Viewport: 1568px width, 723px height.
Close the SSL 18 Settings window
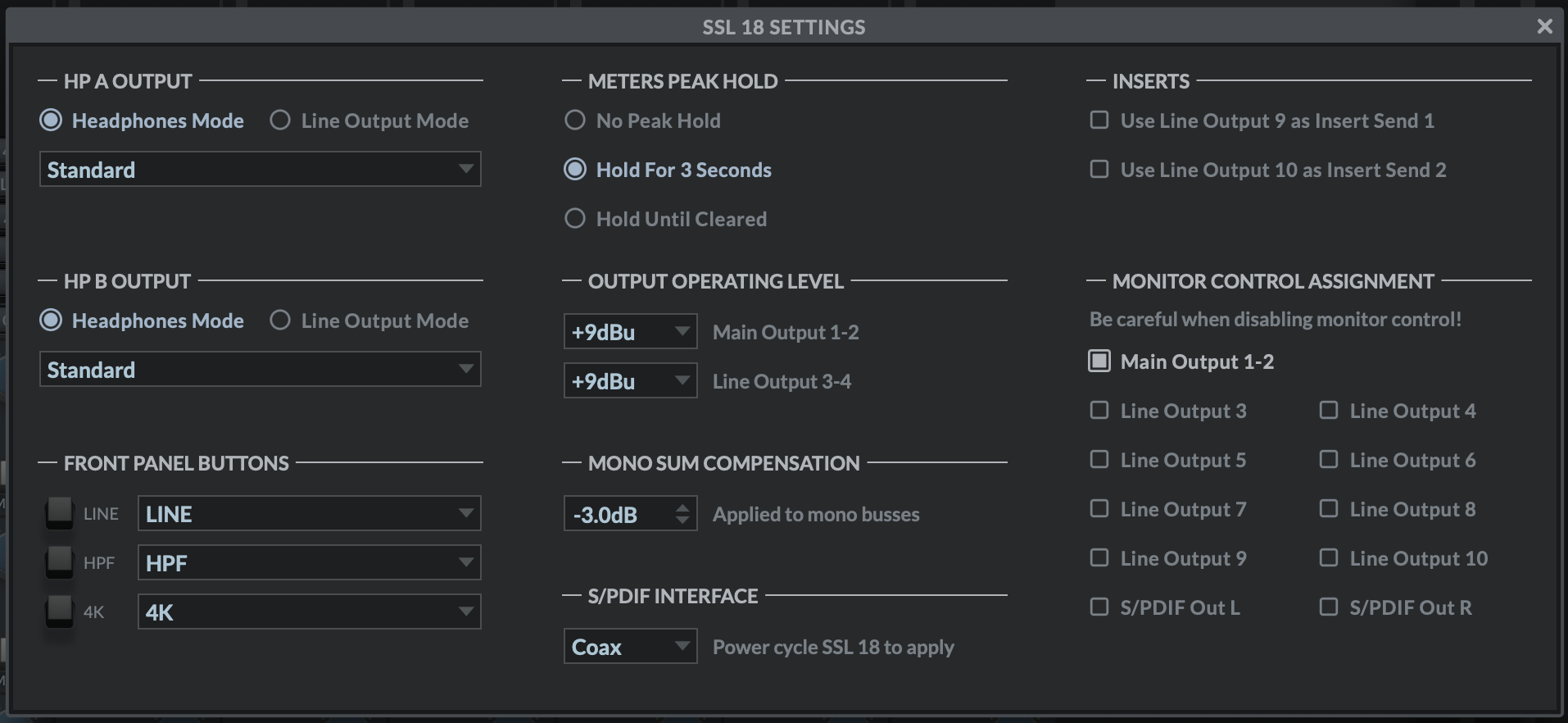(x=1544, y=26)
